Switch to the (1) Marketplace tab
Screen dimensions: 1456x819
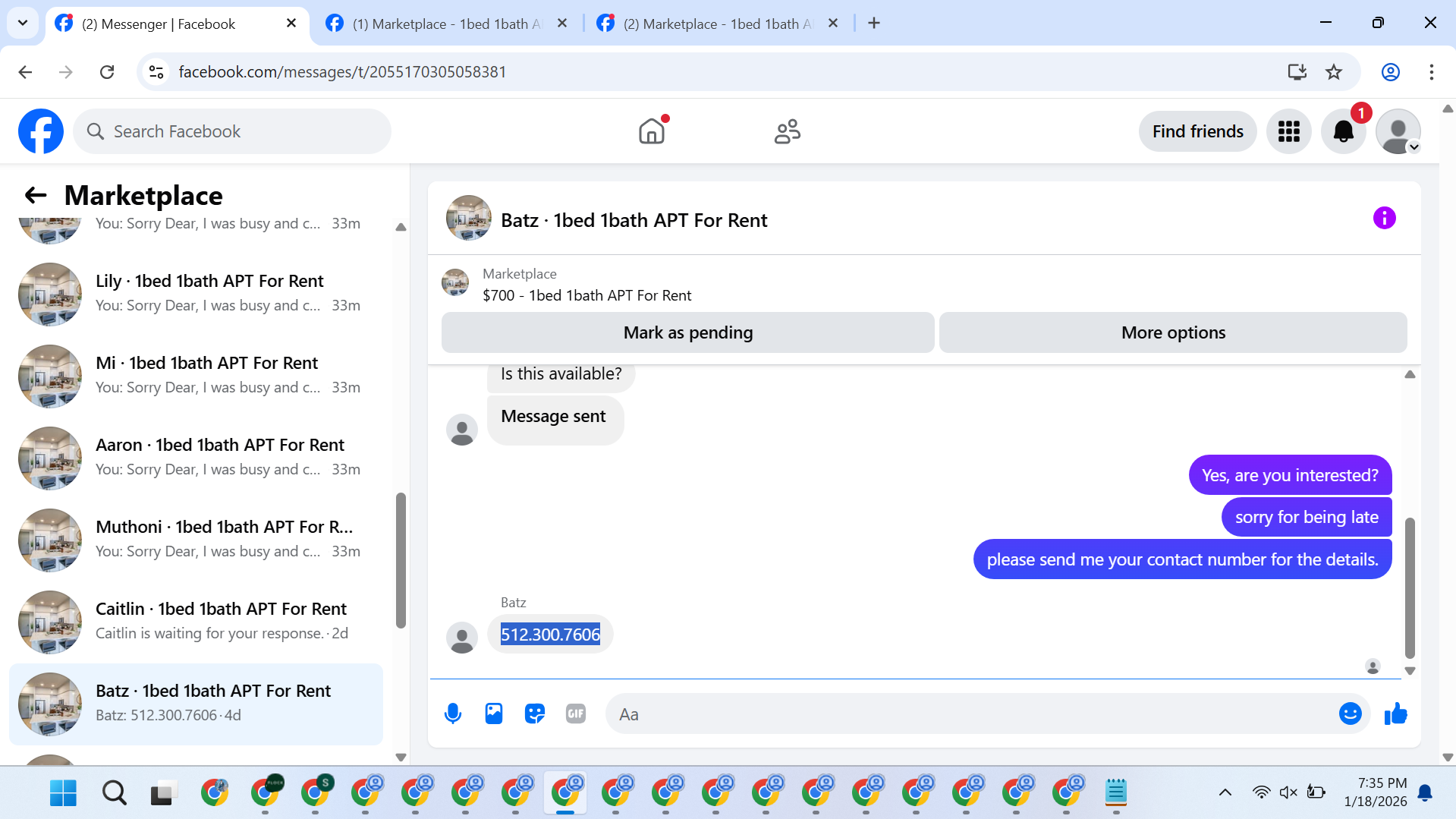[446, 24]
